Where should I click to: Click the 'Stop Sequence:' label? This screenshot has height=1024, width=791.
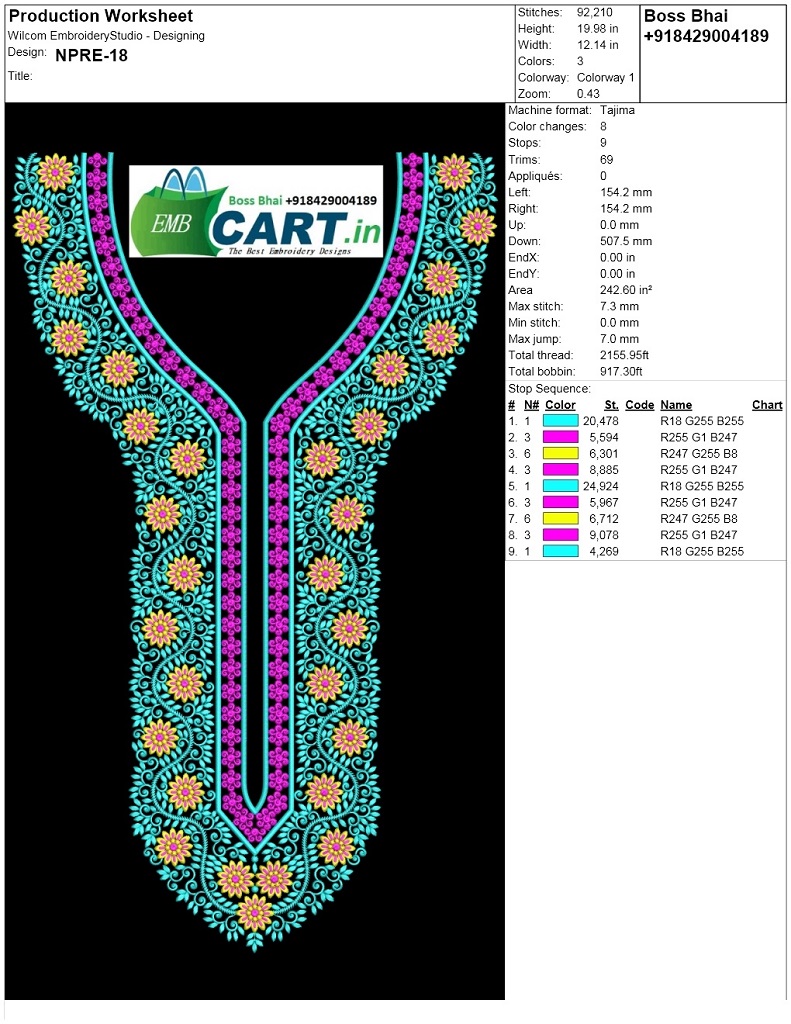click(x=549, y=389)
